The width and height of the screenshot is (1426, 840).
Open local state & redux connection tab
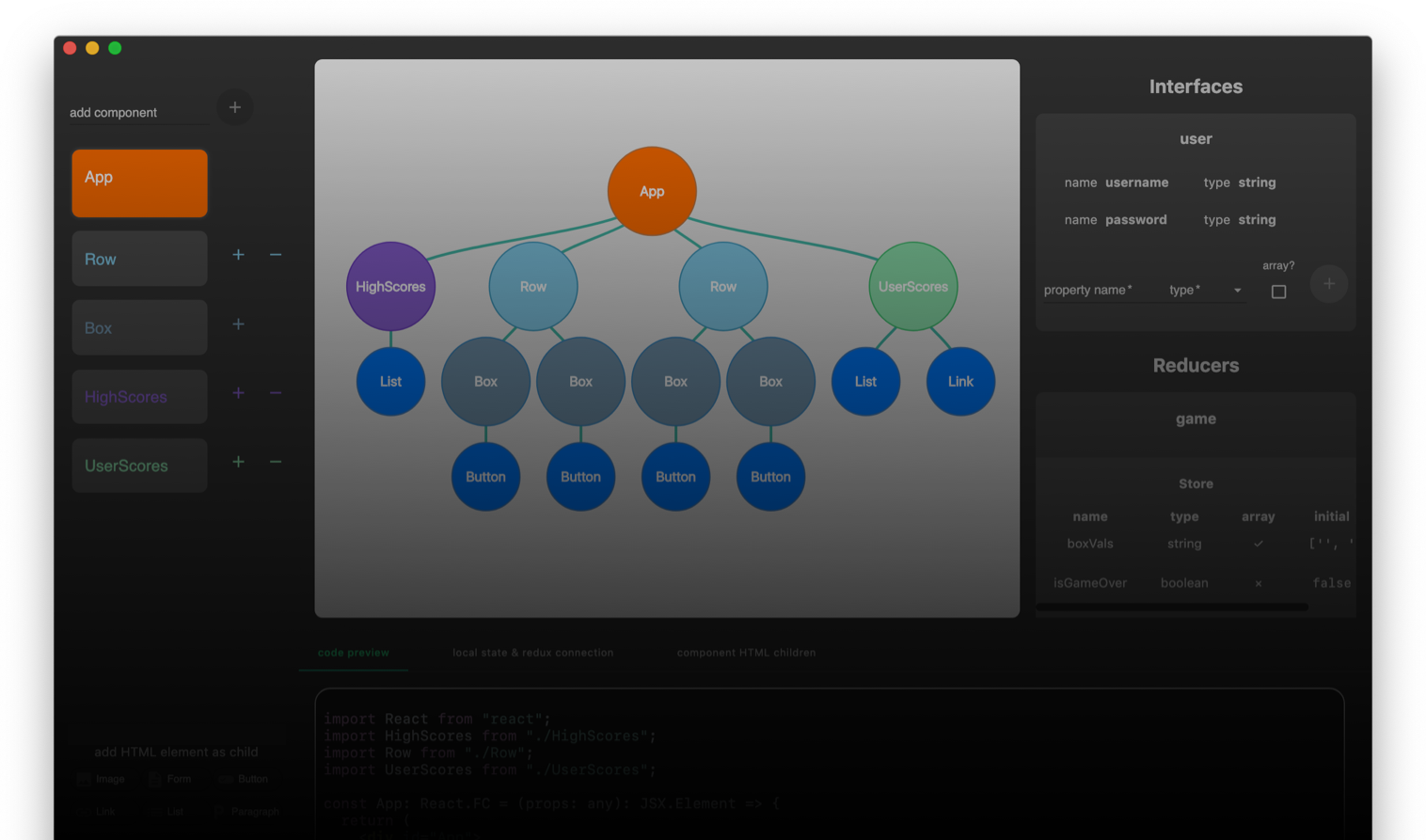(x=533, y=653)
